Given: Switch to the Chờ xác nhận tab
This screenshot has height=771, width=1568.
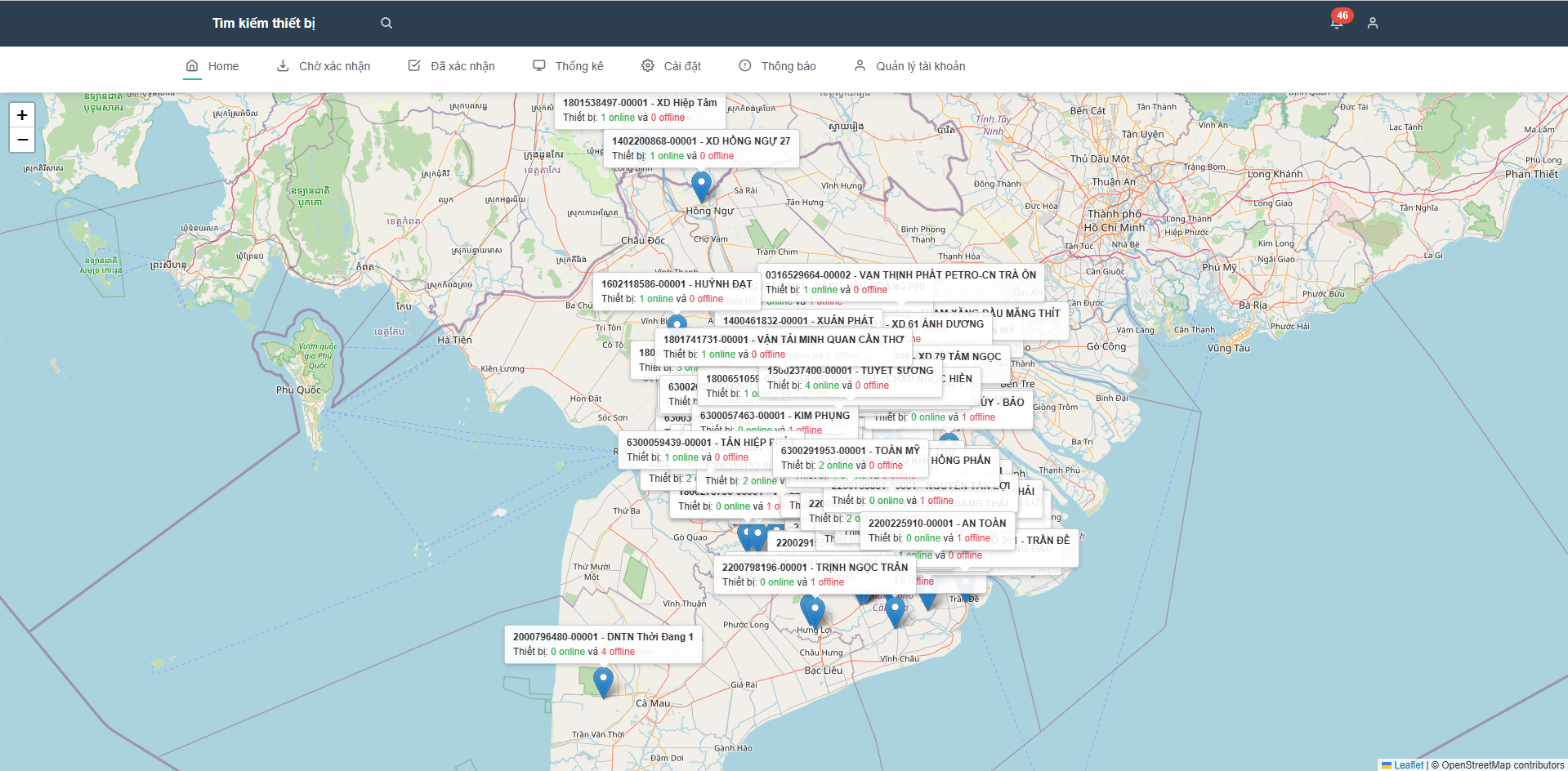Looking at the screenshot, I should click(324, 65).
